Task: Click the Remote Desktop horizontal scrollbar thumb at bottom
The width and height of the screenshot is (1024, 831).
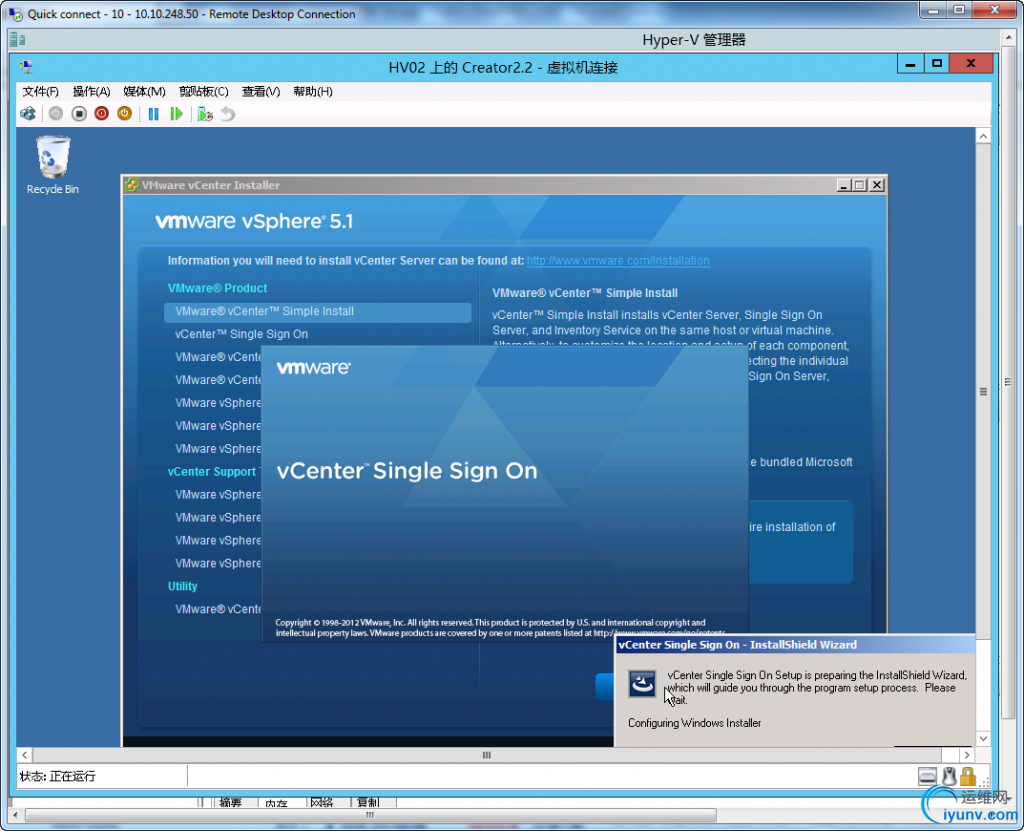Action: (370, 815)
